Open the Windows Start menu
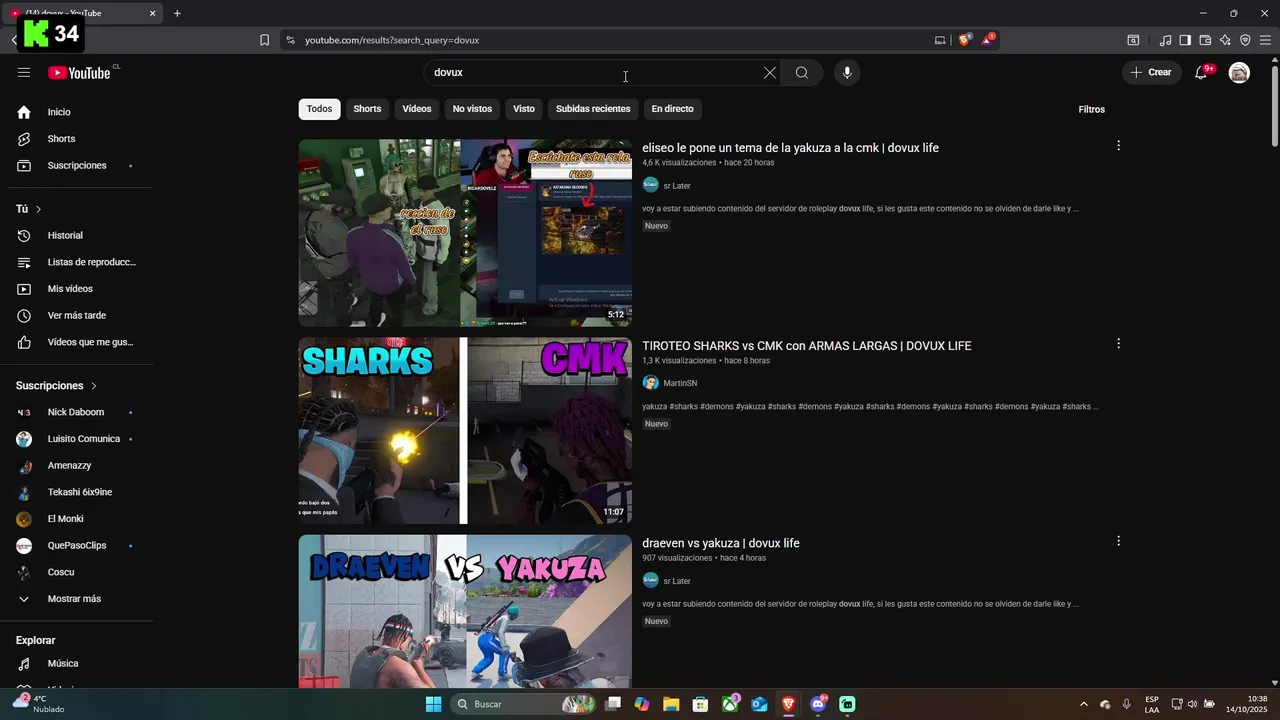Screen dimensions: 1280x720 click(x=433, y=704)
